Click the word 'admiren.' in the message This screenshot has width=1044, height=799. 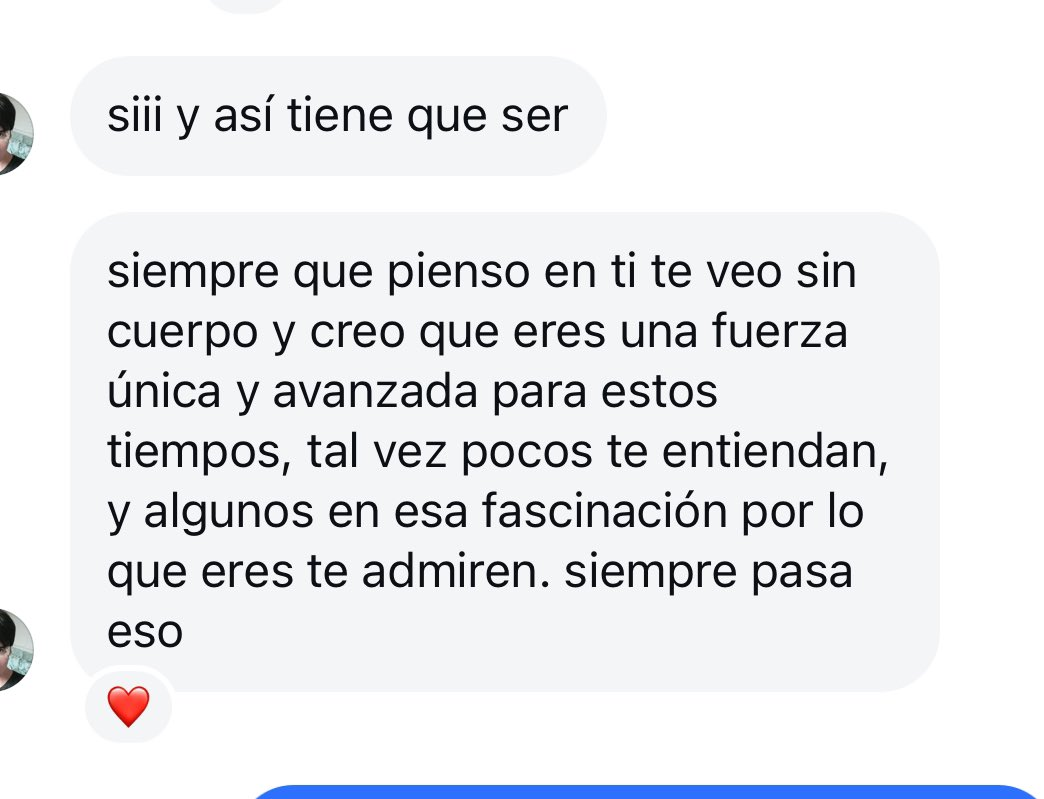coord(456,572)
